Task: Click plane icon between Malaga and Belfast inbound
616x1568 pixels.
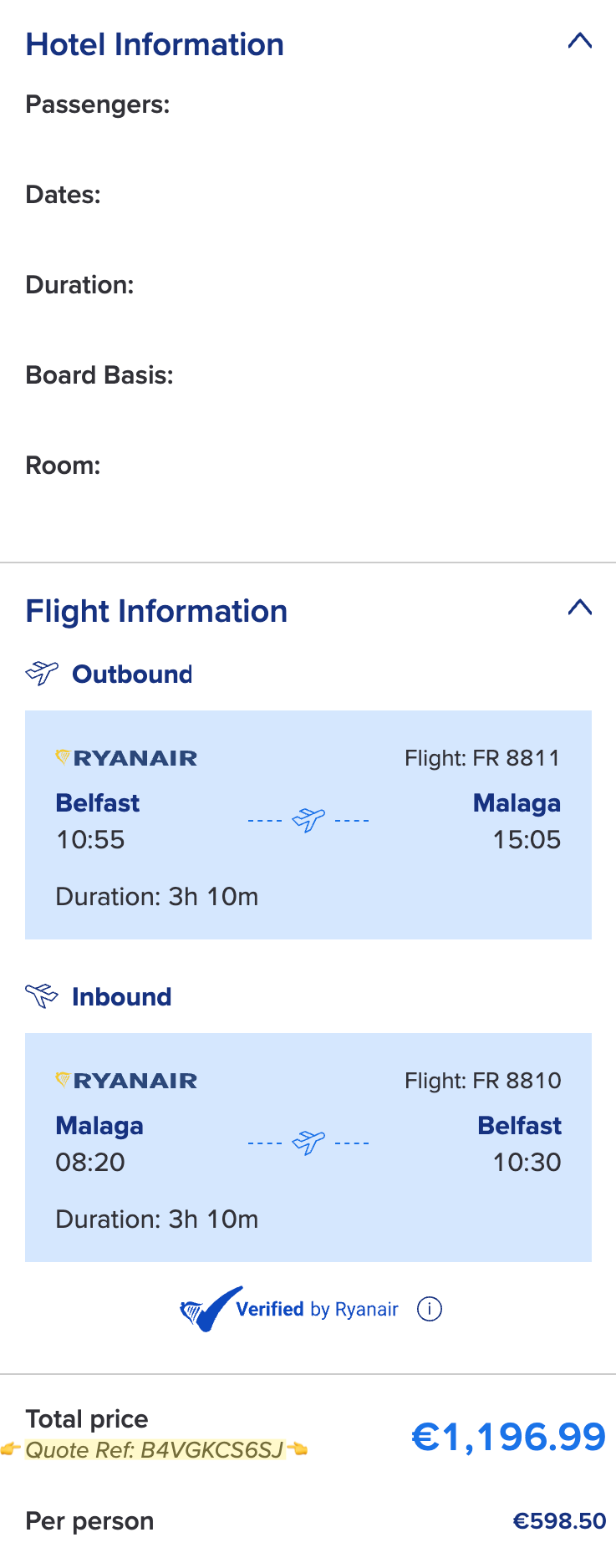Action: (x=308, y=1142)
